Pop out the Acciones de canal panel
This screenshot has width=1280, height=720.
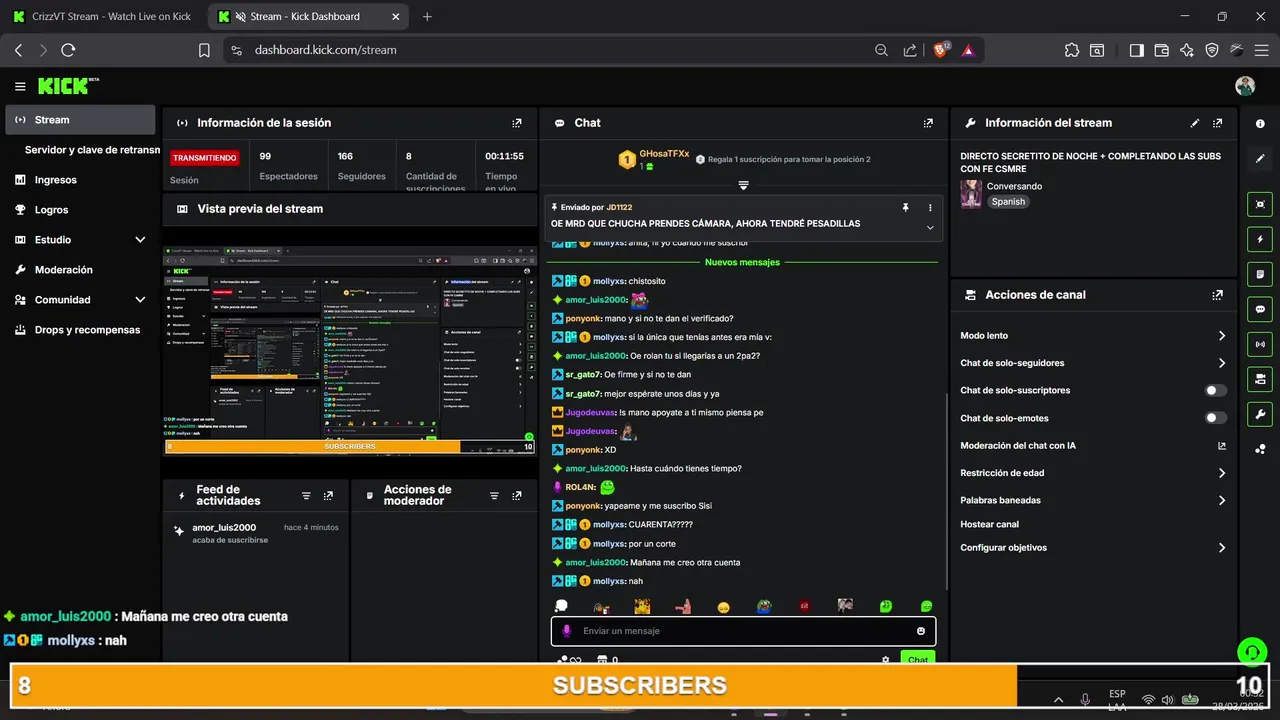click(x=1217, y=295)
